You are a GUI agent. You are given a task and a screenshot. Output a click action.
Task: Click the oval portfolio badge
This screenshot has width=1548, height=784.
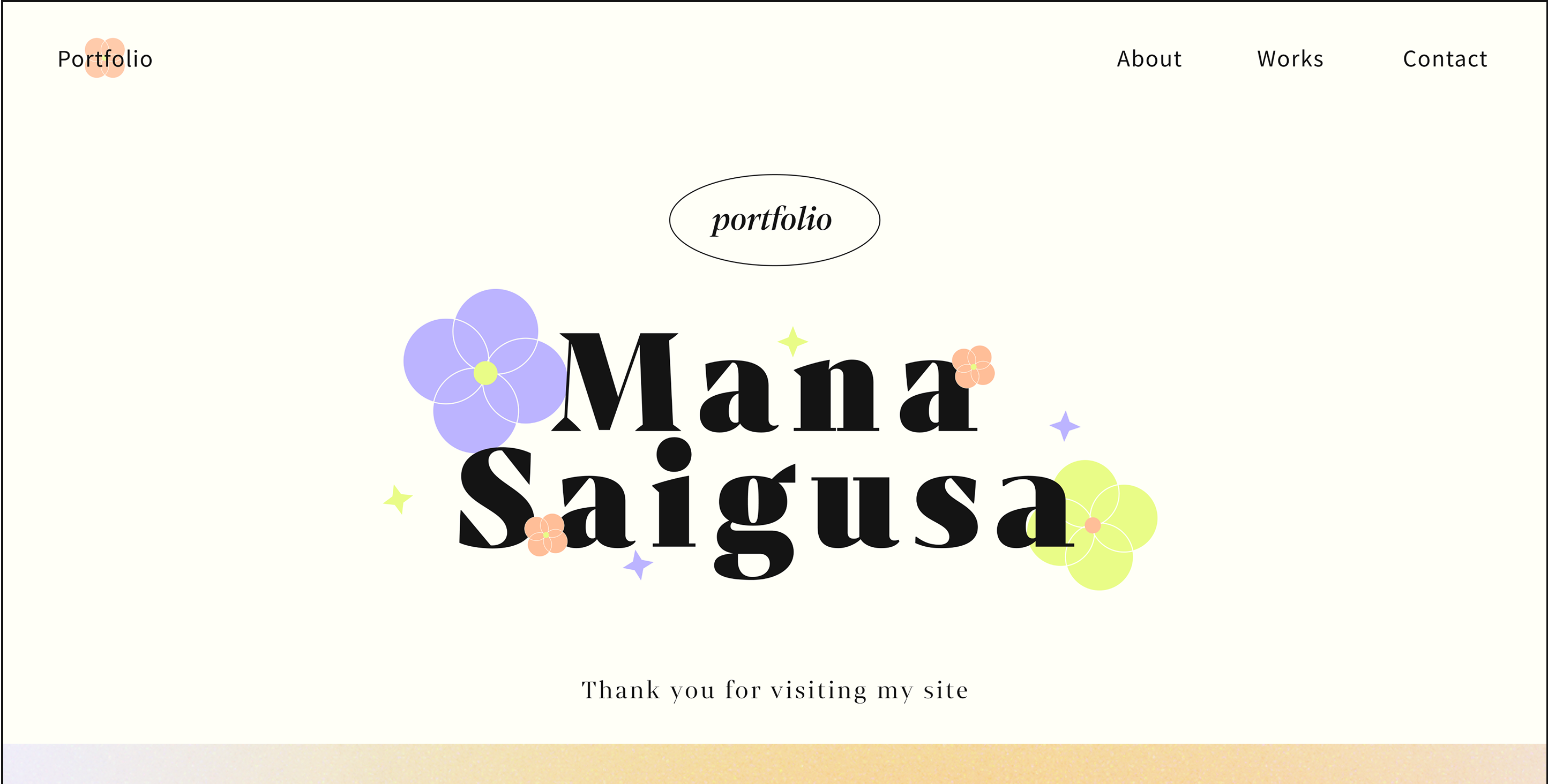point(774,220)
